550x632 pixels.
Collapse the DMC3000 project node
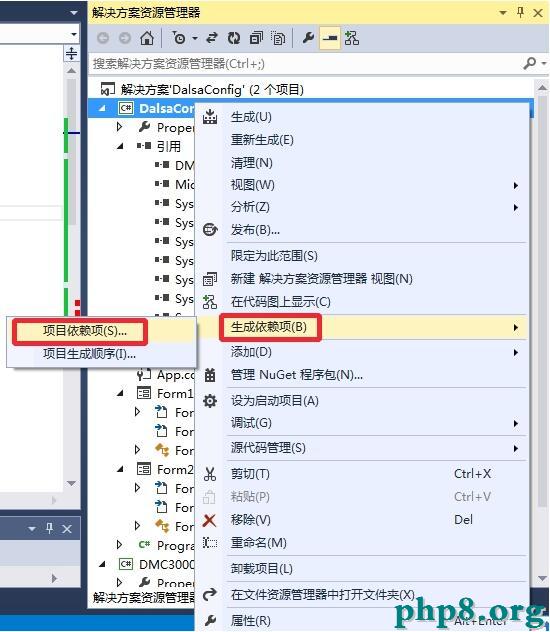point(102,564)
